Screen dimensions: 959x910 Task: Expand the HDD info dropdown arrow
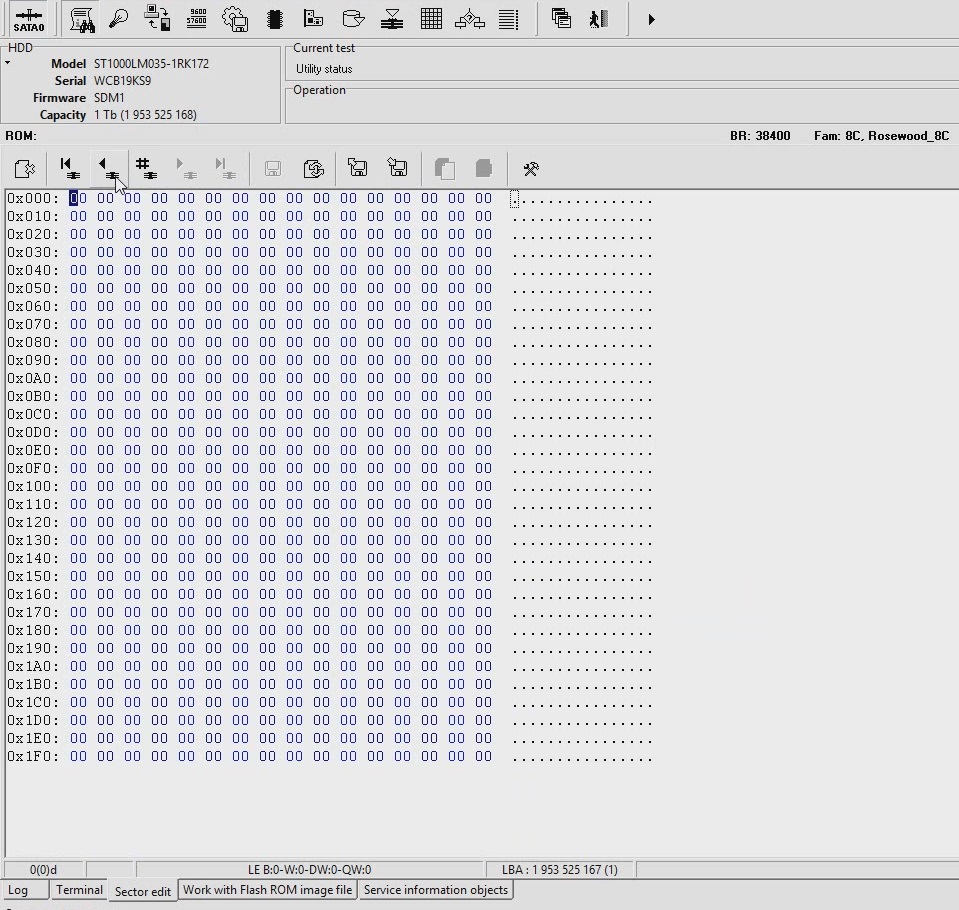click(x=8, y=63)
